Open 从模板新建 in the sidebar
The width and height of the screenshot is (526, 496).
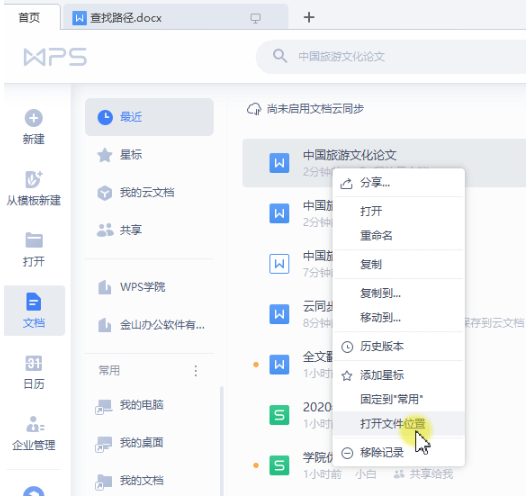[x=34, y=188]
